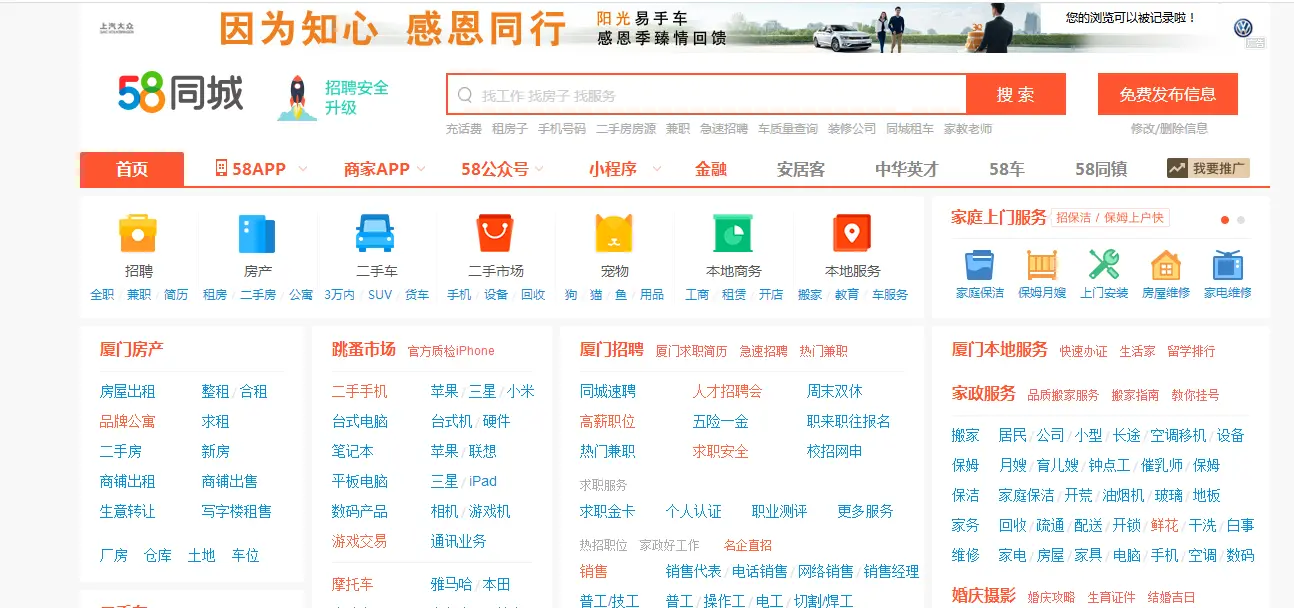Click the Volkswagen logo in the banner

(1243, 27)
